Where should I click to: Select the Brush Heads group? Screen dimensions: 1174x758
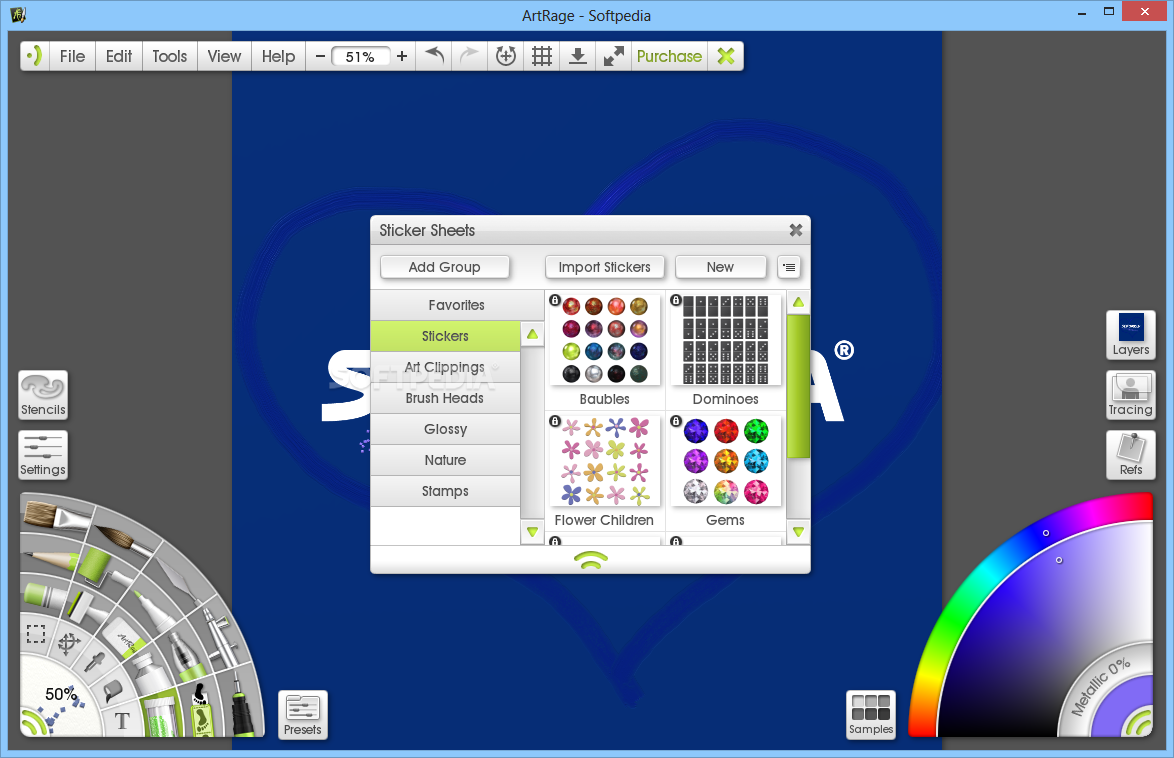click(x=445, y=398)
